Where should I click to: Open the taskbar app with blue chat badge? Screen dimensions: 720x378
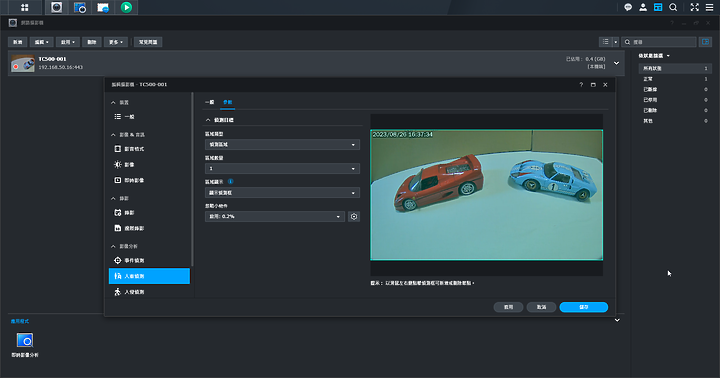tap(103, 7)
